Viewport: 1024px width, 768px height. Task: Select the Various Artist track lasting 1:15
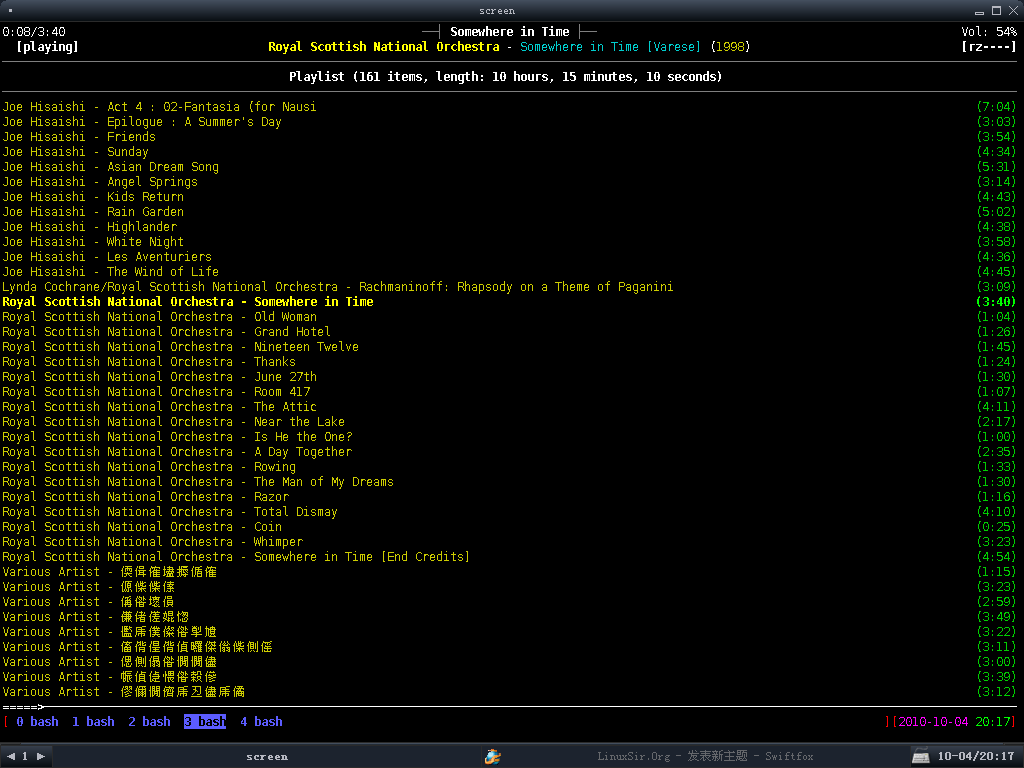click(x=509, y=572)
